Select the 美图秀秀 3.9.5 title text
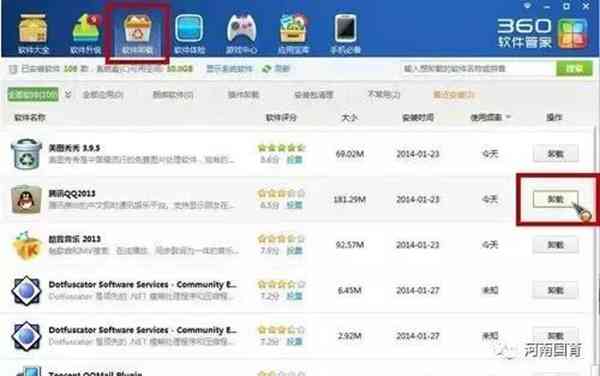Image resolution: width=600 pixels, height=376 pixels. tap(74, 148)
